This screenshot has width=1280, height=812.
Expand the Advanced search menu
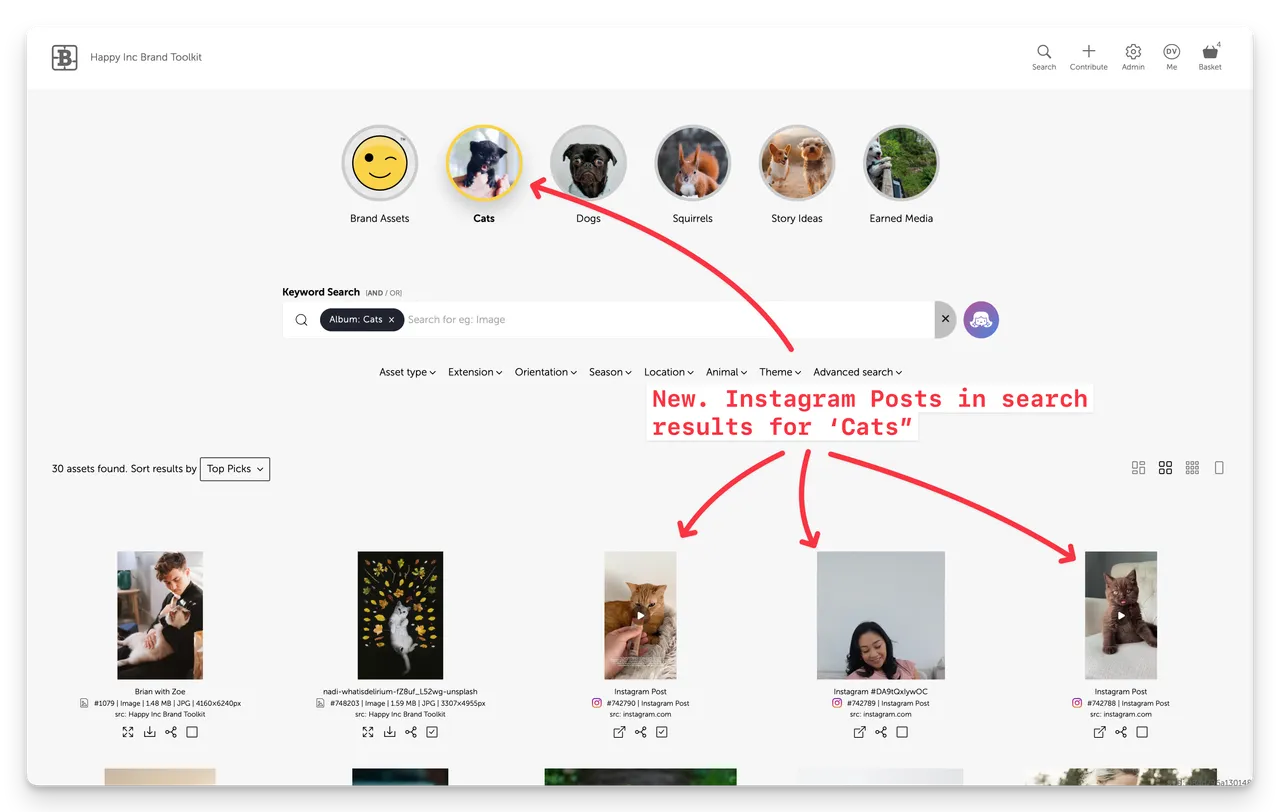[x=857, y=372]
